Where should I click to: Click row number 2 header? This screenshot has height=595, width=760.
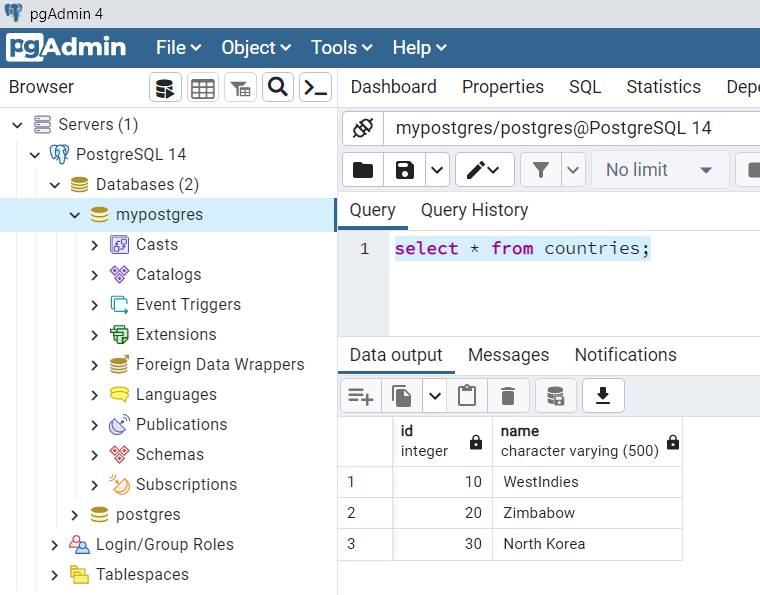pos(365,513)
